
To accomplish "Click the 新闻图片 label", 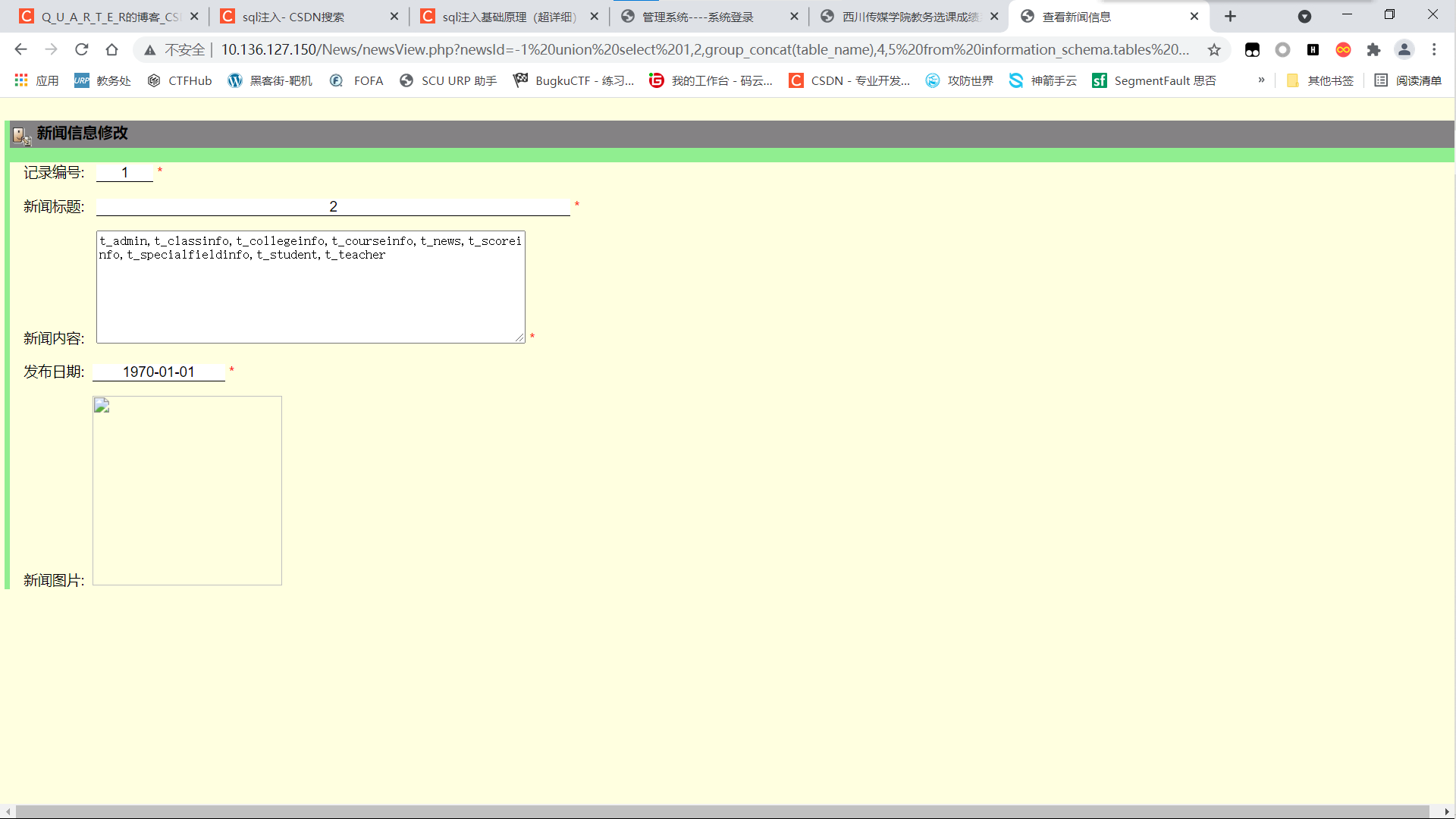I will pos(54,581).
